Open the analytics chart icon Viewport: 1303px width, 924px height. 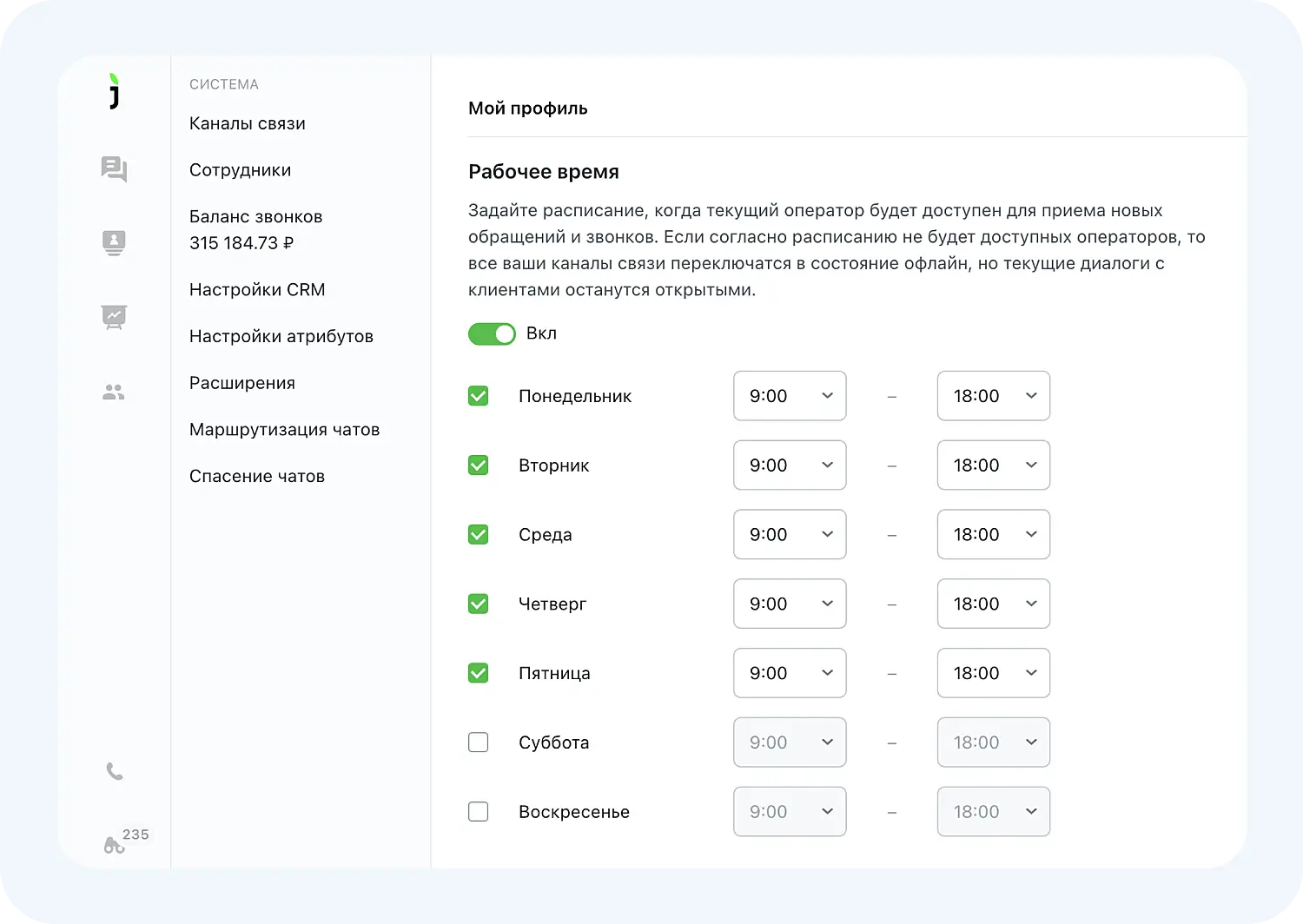pyautogui.click(x=114, y=317)
